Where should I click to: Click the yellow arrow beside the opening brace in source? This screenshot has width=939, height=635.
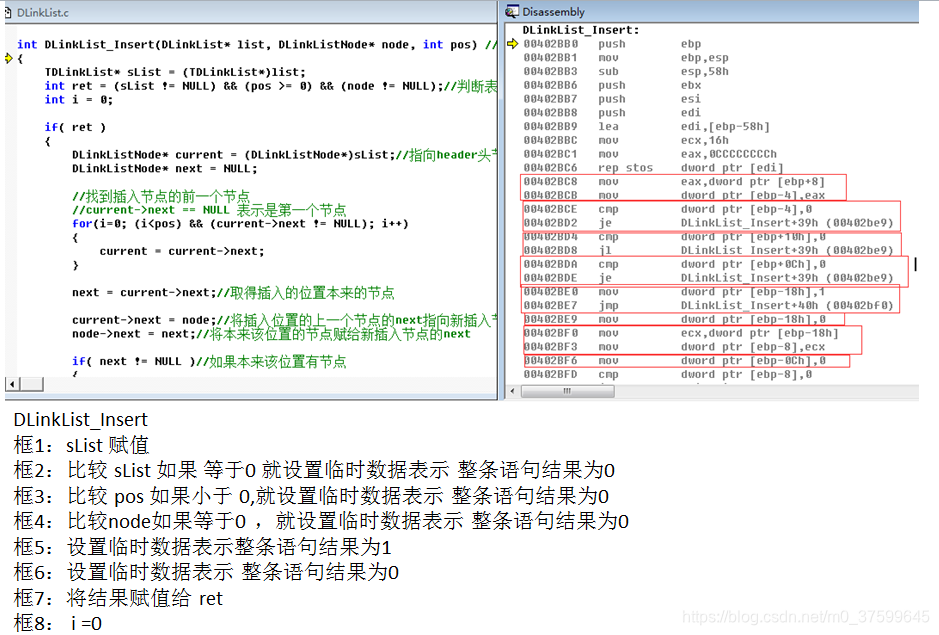[8, 59]
